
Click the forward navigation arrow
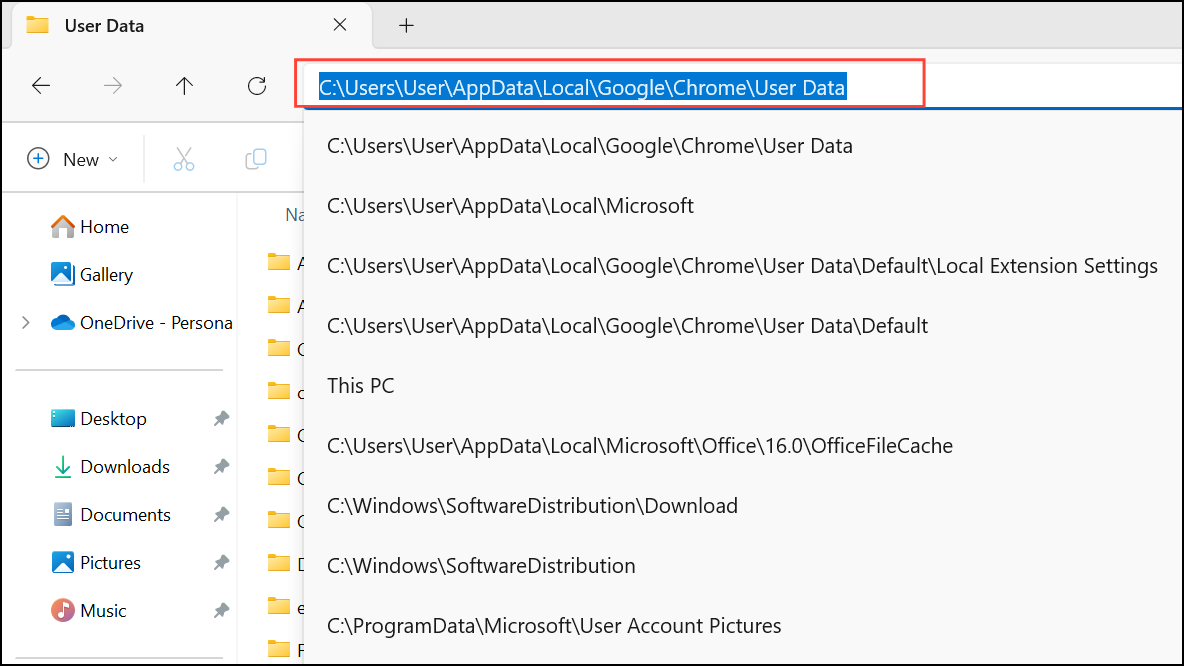pos(113,86)
